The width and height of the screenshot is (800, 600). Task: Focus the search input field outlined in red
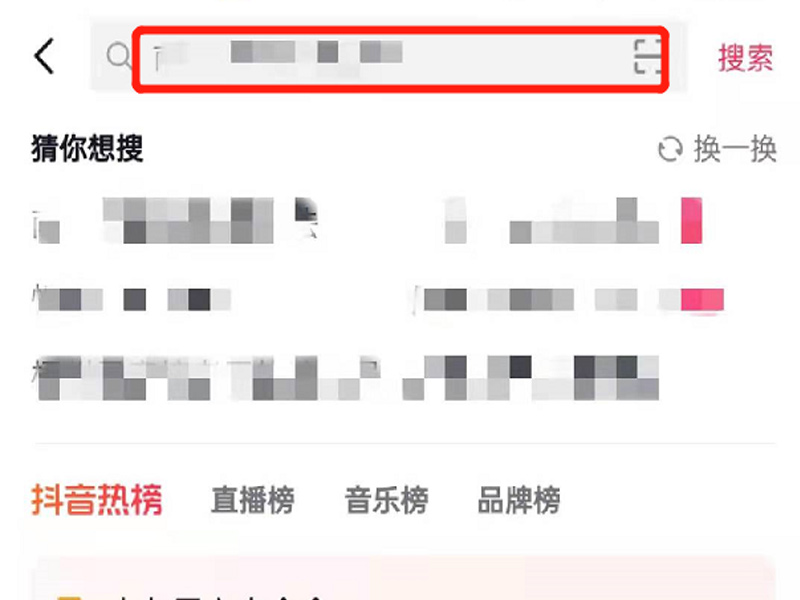[401, 60]
